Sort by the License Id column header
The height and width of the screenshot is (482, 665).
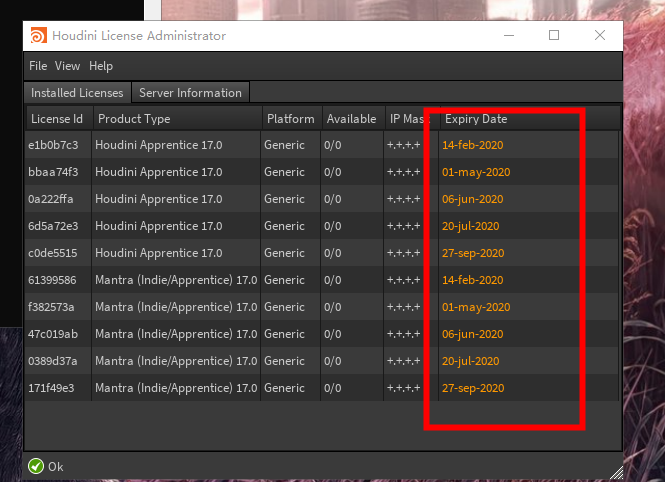click(x=59, y=119)
